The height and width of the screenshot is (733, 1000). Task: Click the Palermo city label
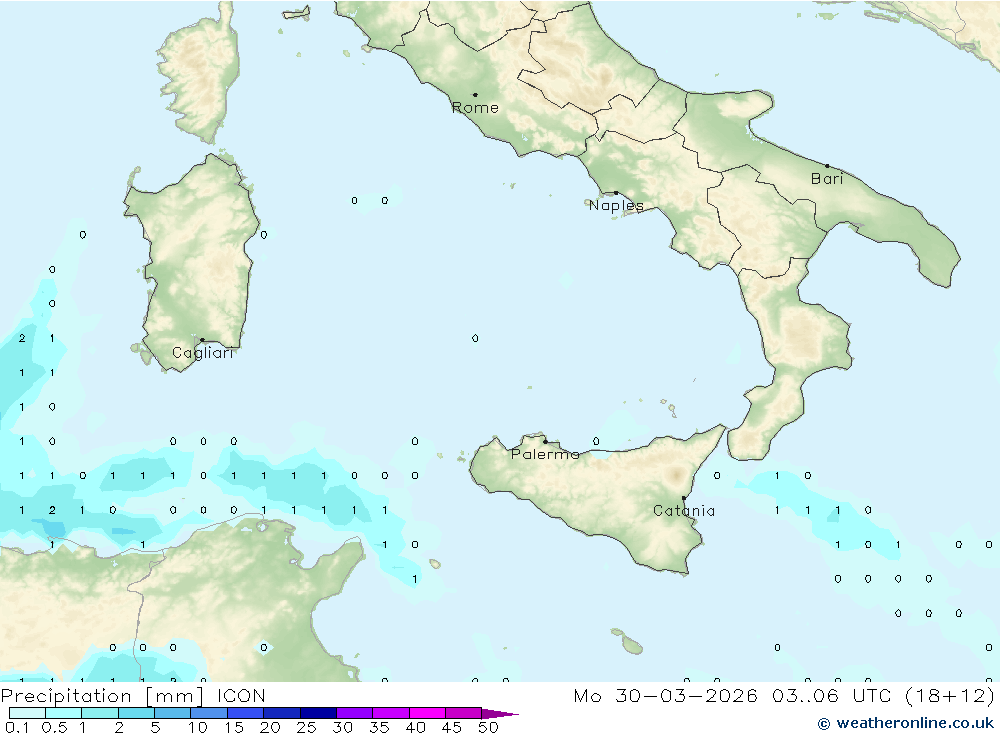pyautogui.click(x=545, y=454)
